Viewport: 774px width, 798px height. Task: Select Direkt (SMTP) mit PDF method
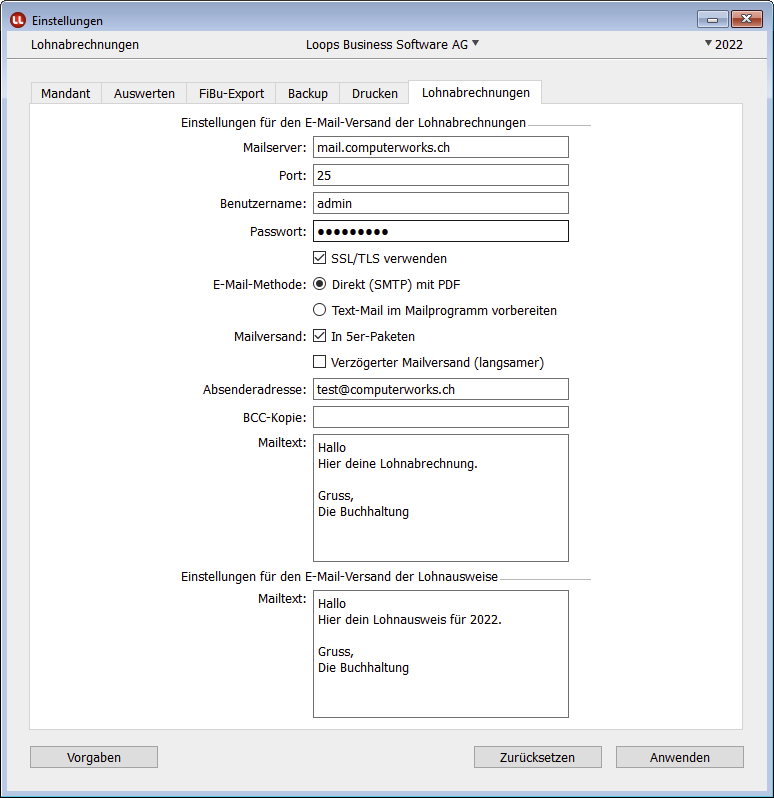pyautogui.click(x=320, y=284)
